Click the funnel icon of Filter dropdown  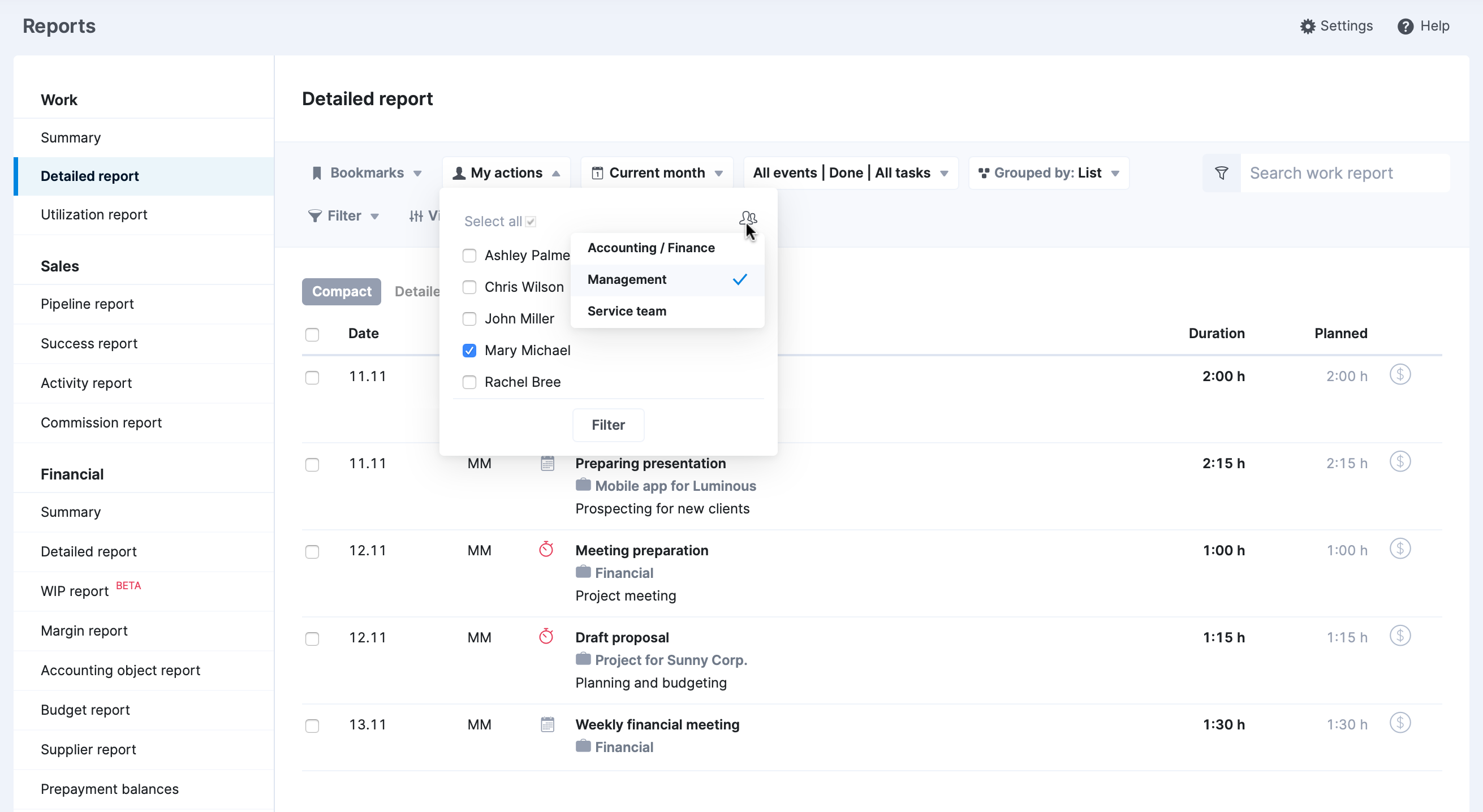pyautogui.click(x=315, y=216)
